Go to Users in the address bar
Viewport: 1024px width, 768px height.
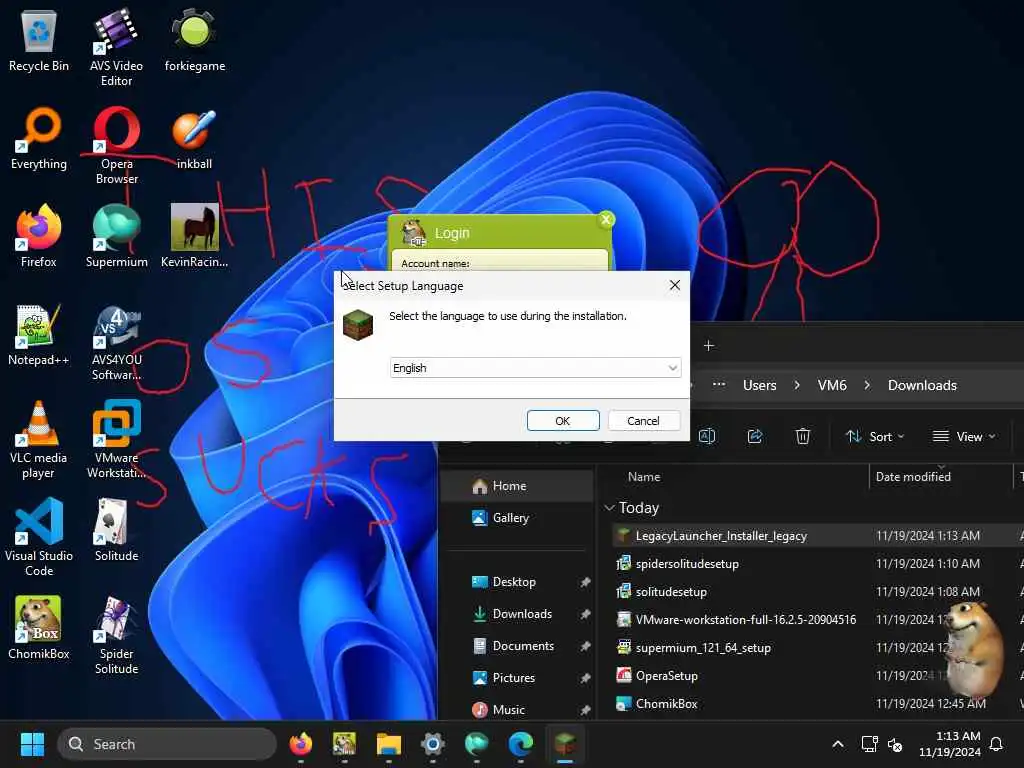(x=760, y=385)
